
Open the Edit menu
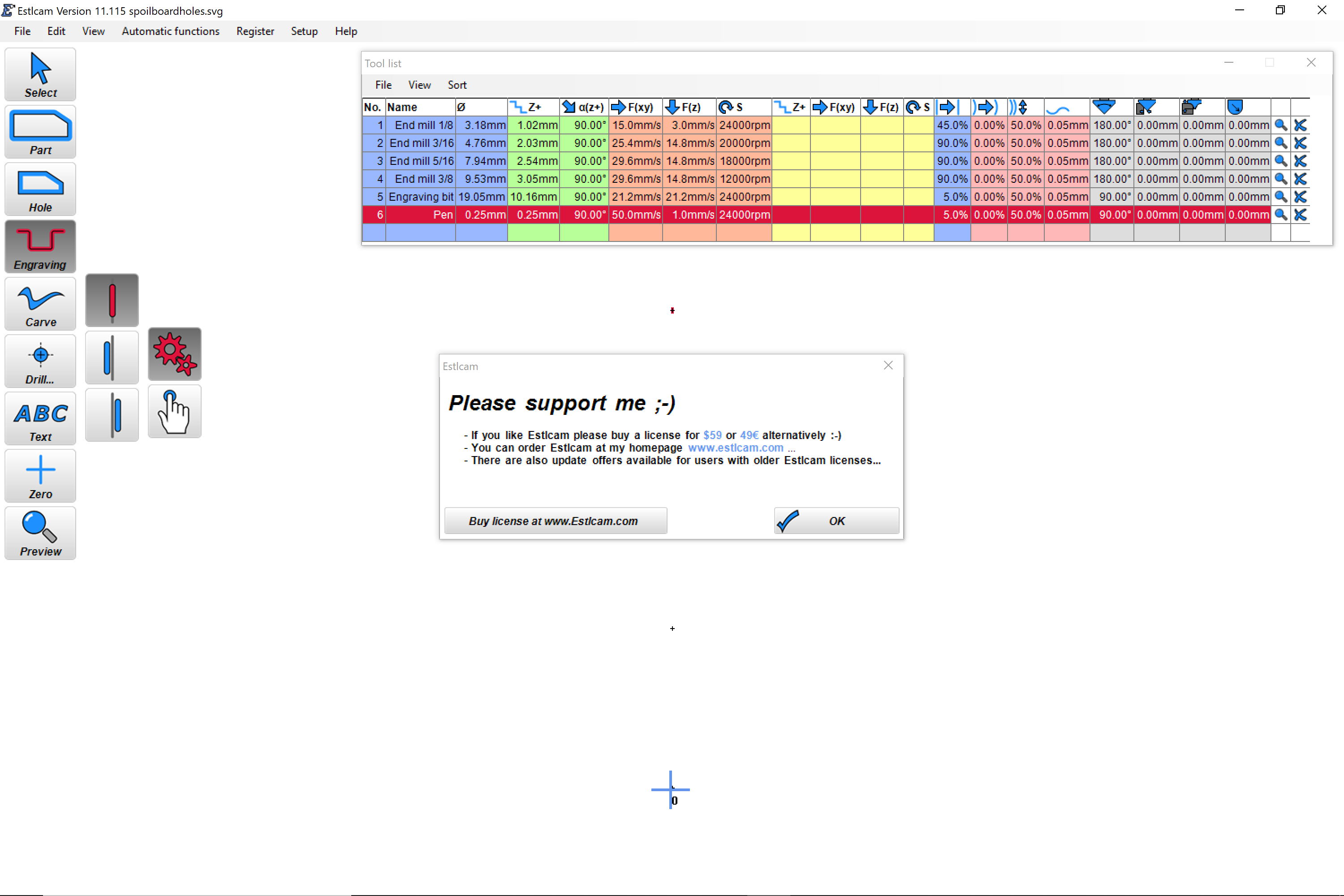56,31
